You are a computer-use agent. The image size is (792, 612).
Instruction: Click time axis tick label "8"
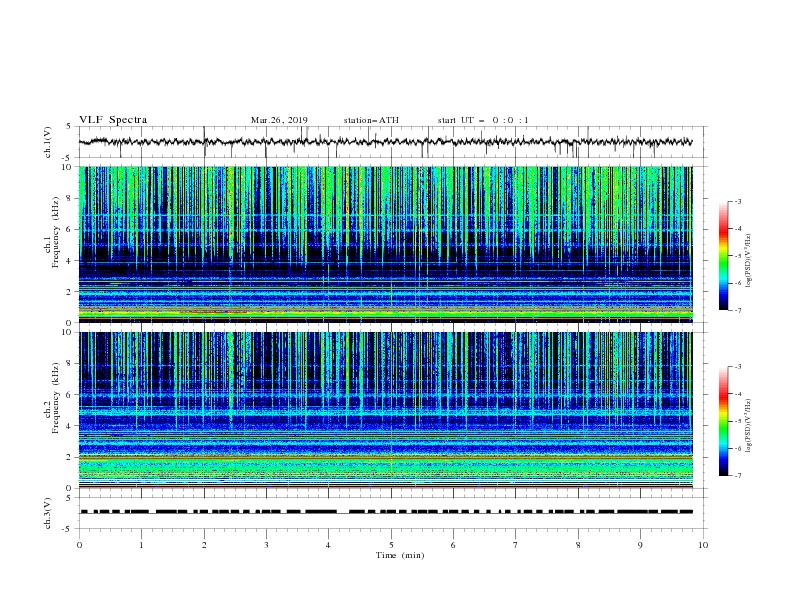point(578,545)
